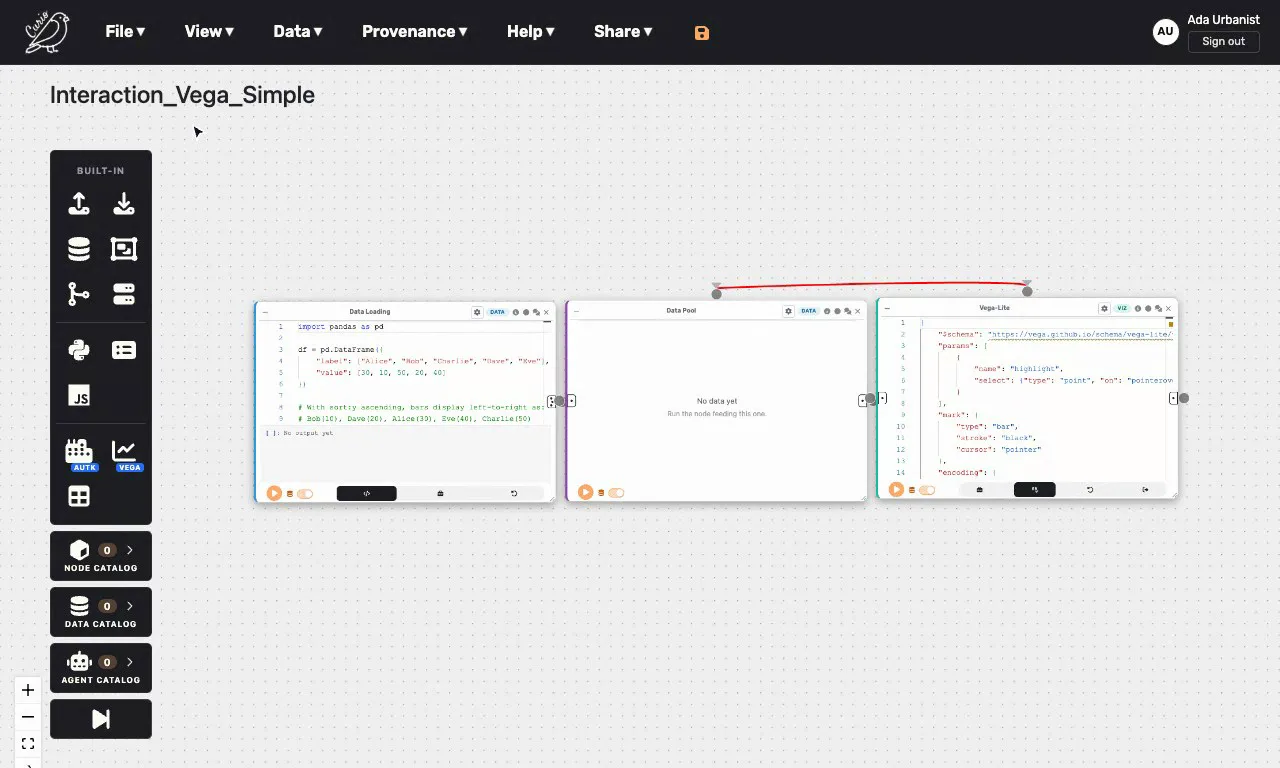Click the Vega-Lite node's exit-arrow tab
Screen dimensions: 1280x768
point(1146,490)
